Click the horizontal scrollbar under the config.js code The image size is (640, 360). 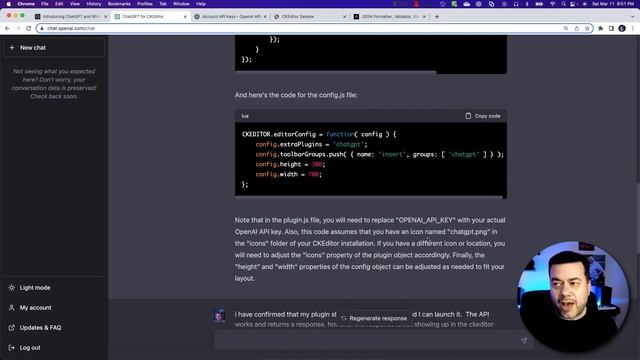click(x=369, y=198)
